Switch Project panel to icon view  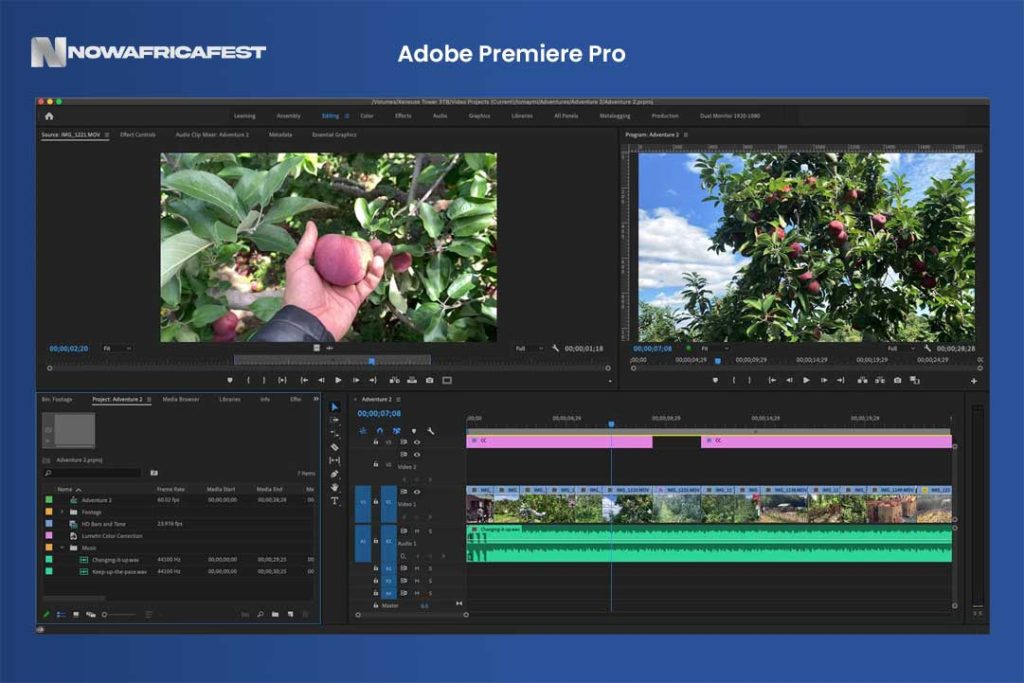[x=76, y=614]
